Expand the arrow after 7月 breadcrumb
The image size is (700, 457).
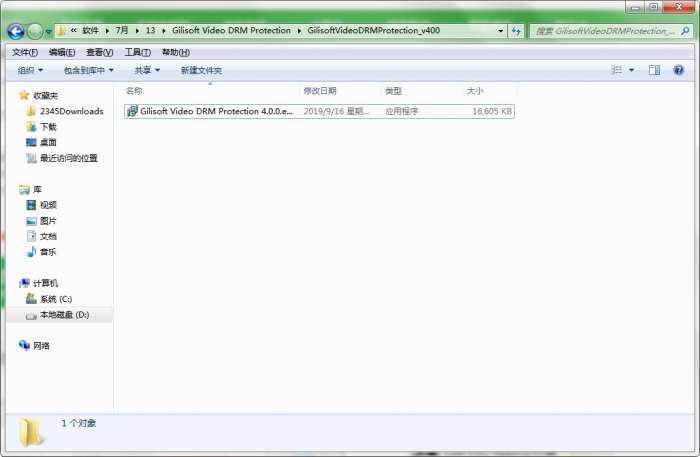point(137,31)
